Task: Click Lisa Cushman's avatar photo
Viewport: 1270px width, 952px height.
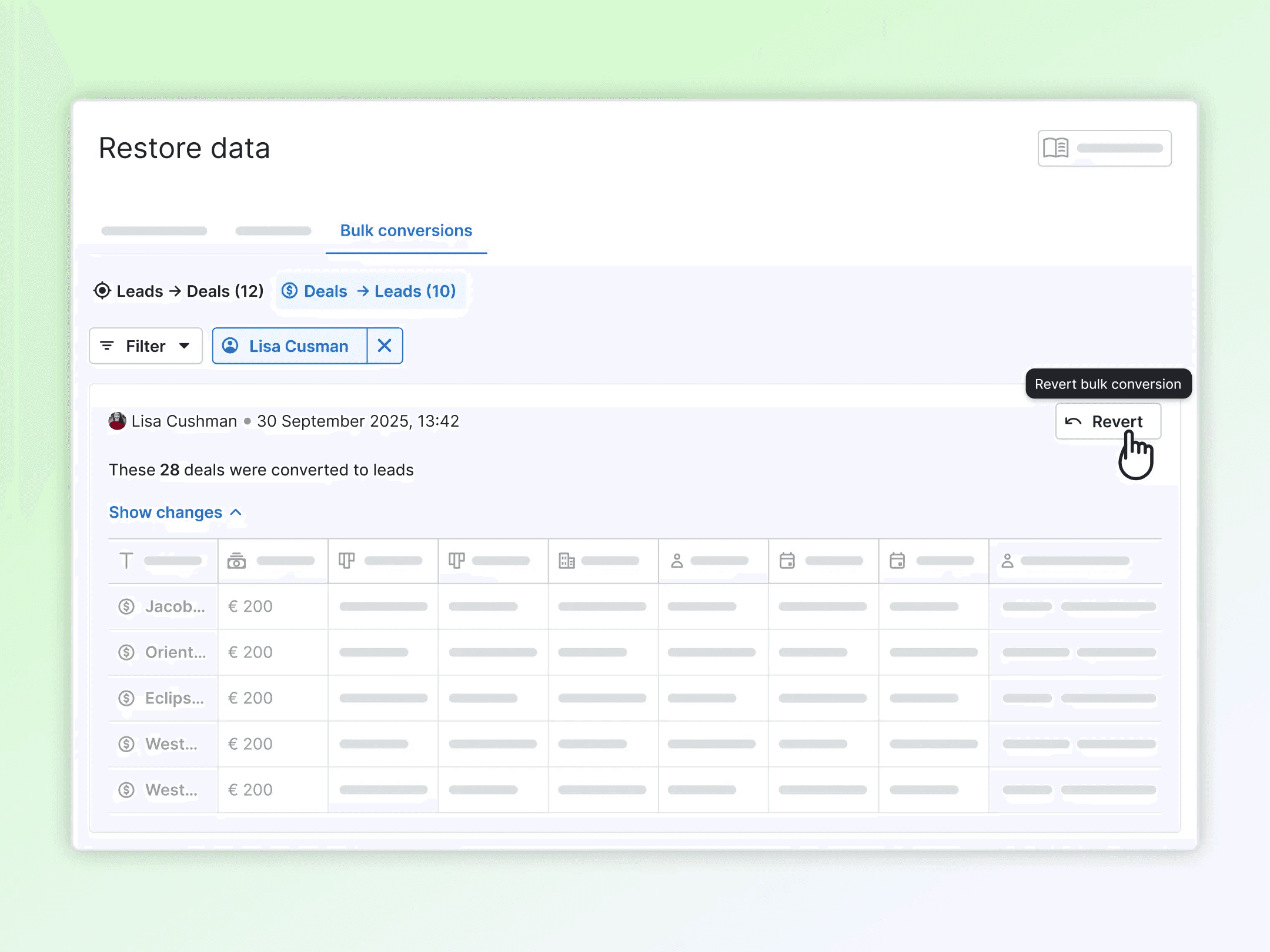Action: point(118,421)
